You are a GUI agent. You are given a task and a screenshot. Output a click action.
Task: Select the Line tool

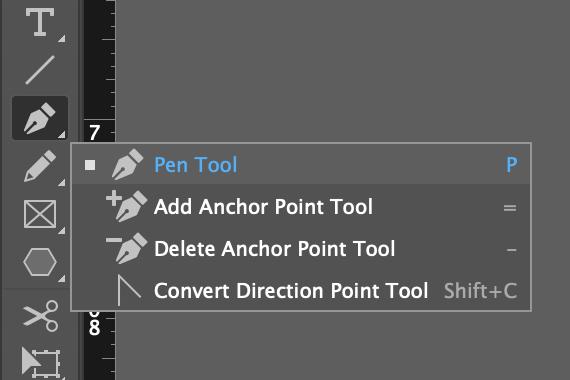[x=40, y=69]
